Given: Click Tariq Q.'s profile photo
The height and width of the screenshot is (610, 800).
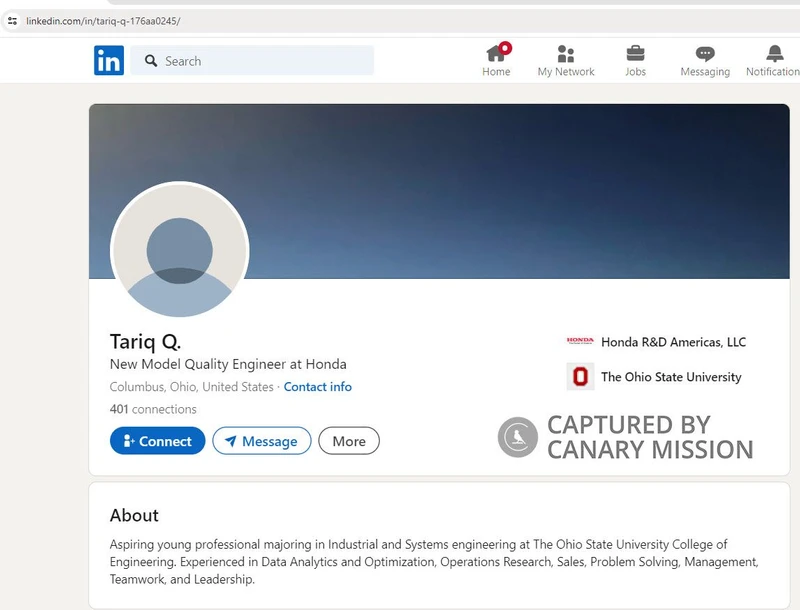Looking at the screenshot, I should [180, 251].
